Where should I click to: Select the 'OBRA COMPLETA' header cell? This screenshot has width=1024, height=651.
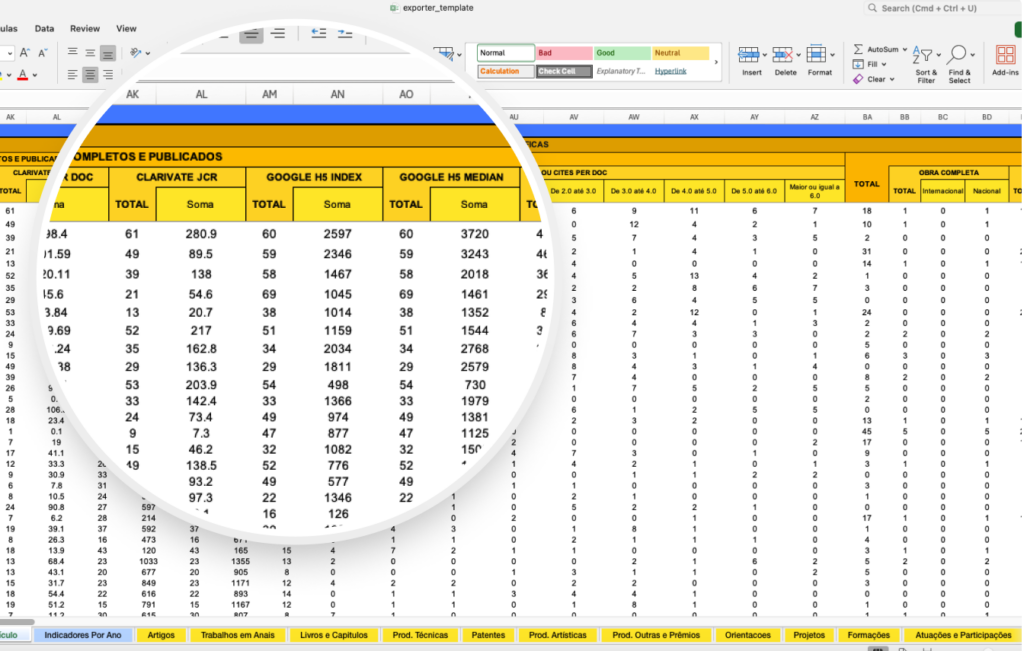click(x=948, y=172)
